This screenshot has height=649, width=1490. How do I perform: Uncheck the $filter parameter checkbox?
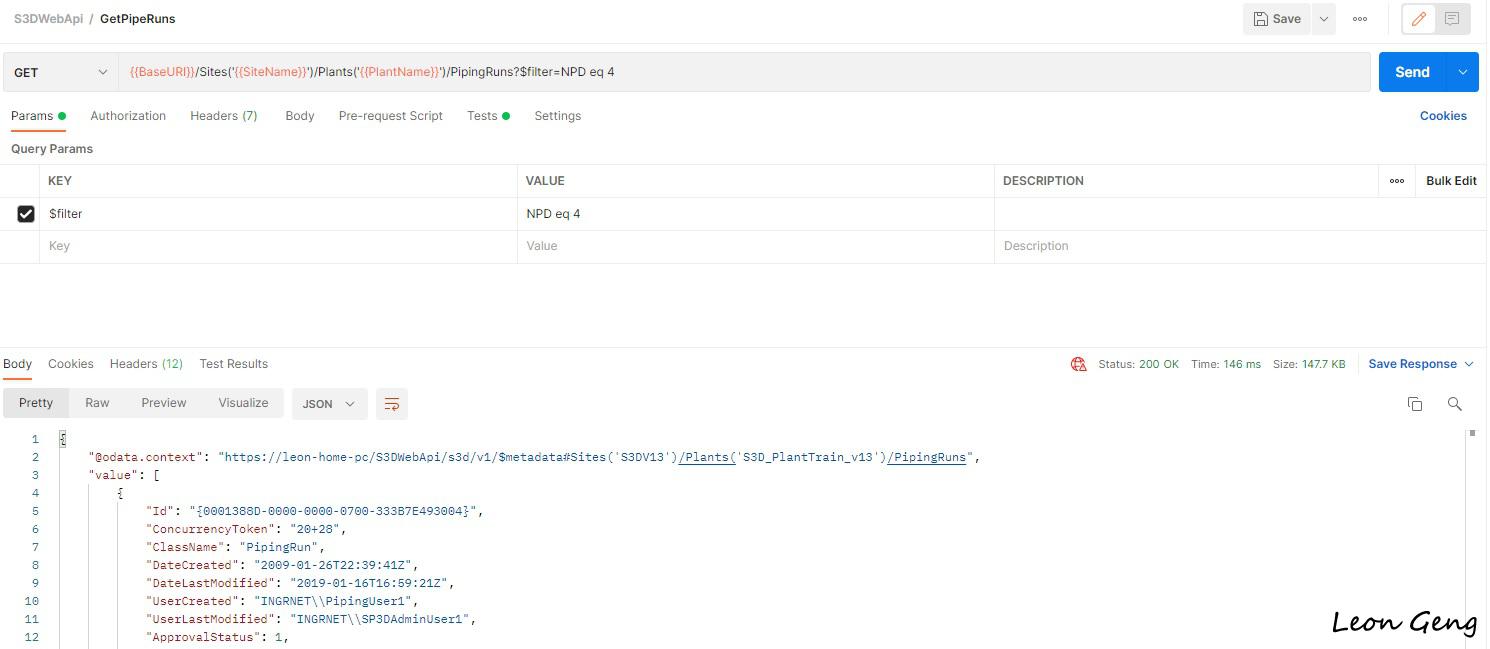tap(26, 214)
